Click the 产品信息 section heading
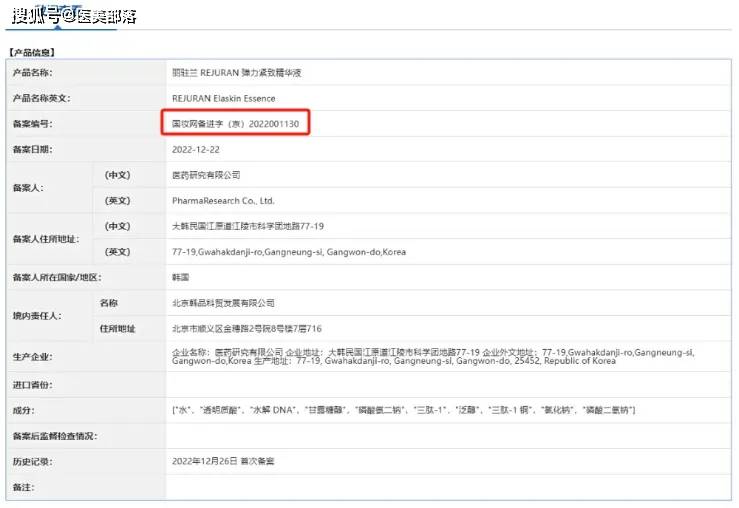The width and height of the screenshot is (739, 508). pyautogui.click(x=32, y=52)
